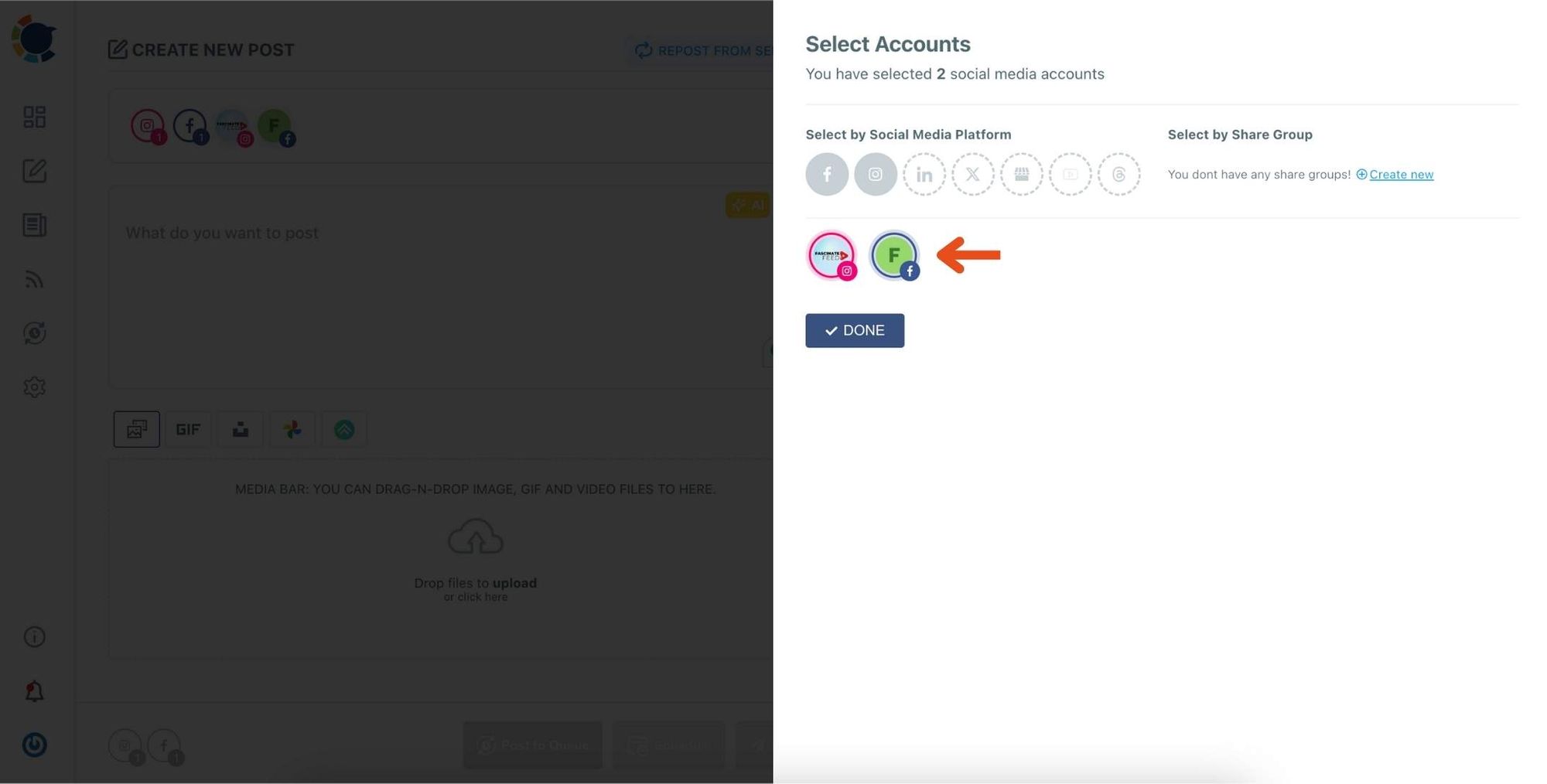
Task: Select the Threads platform icon
Action: coord(1119,174)
